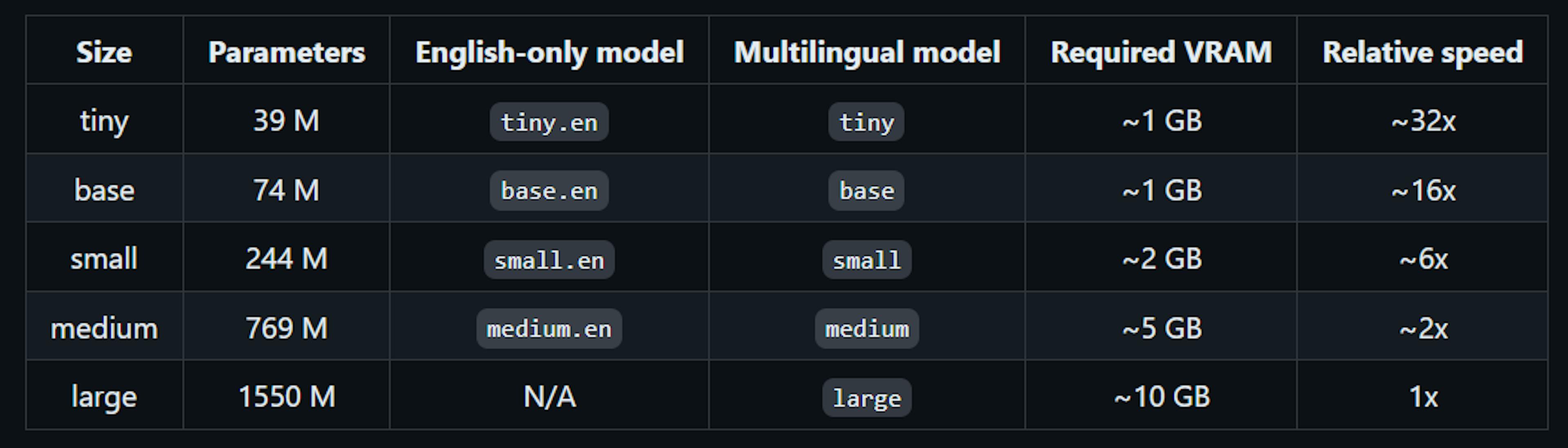Click the tiny.en model code tag
Image resolution: width=1568 pixels, height=448 pixels.
pyautogui.click(x=549, y=122)
